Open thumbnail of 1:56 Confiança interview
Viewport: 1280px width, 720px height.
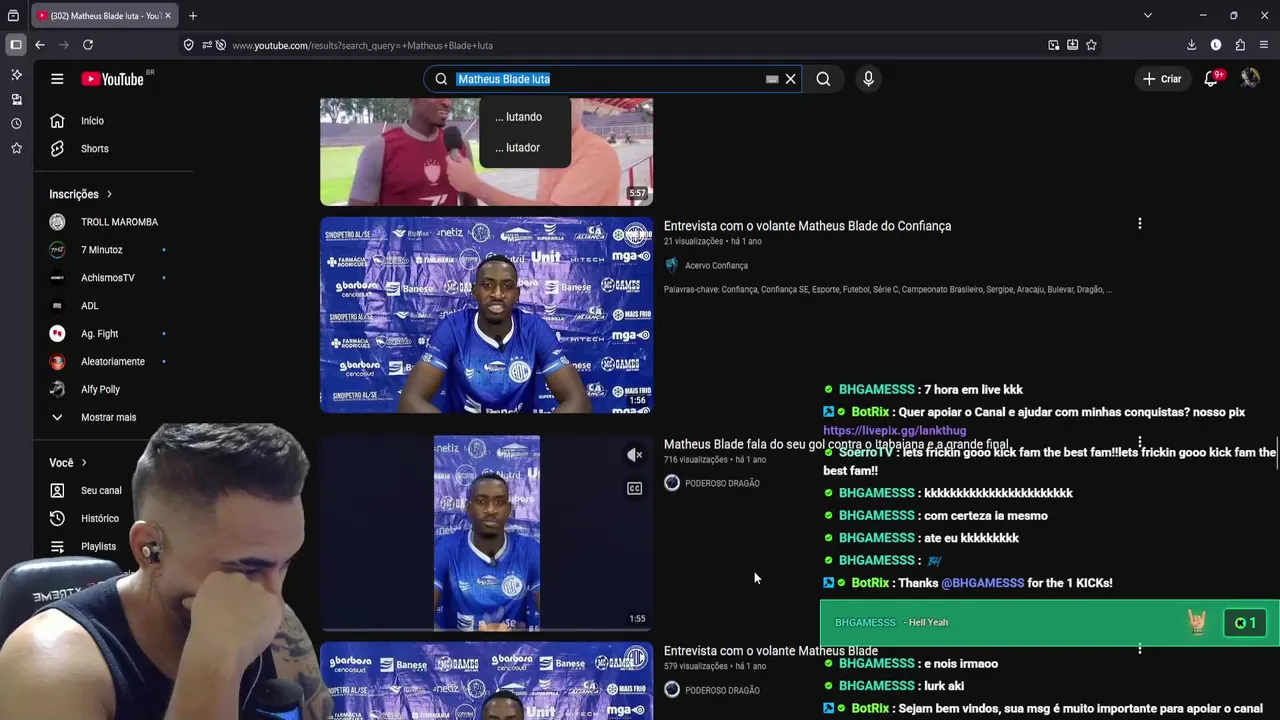point(486,315)
